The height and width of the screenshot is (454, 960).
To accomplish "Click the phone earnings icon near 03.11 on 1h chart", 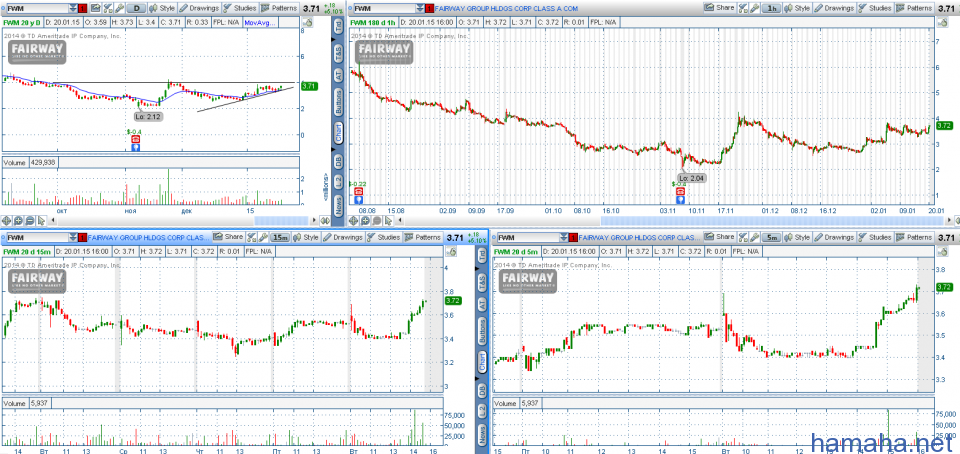I will point(680,190).
